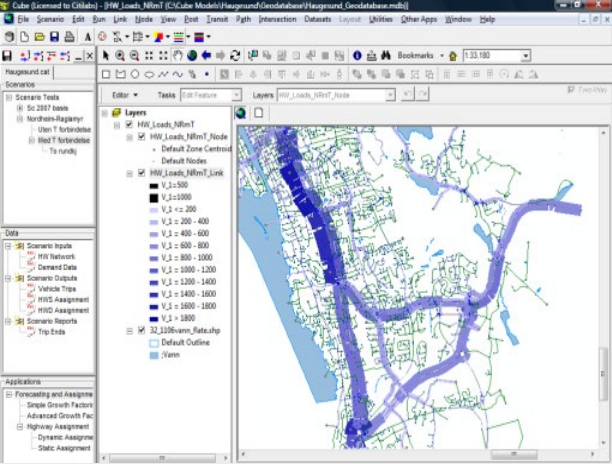The height and width of the screenshot is (464, 612).
Task: Open the map scale dropdown
Action: [x=525, y=56]
